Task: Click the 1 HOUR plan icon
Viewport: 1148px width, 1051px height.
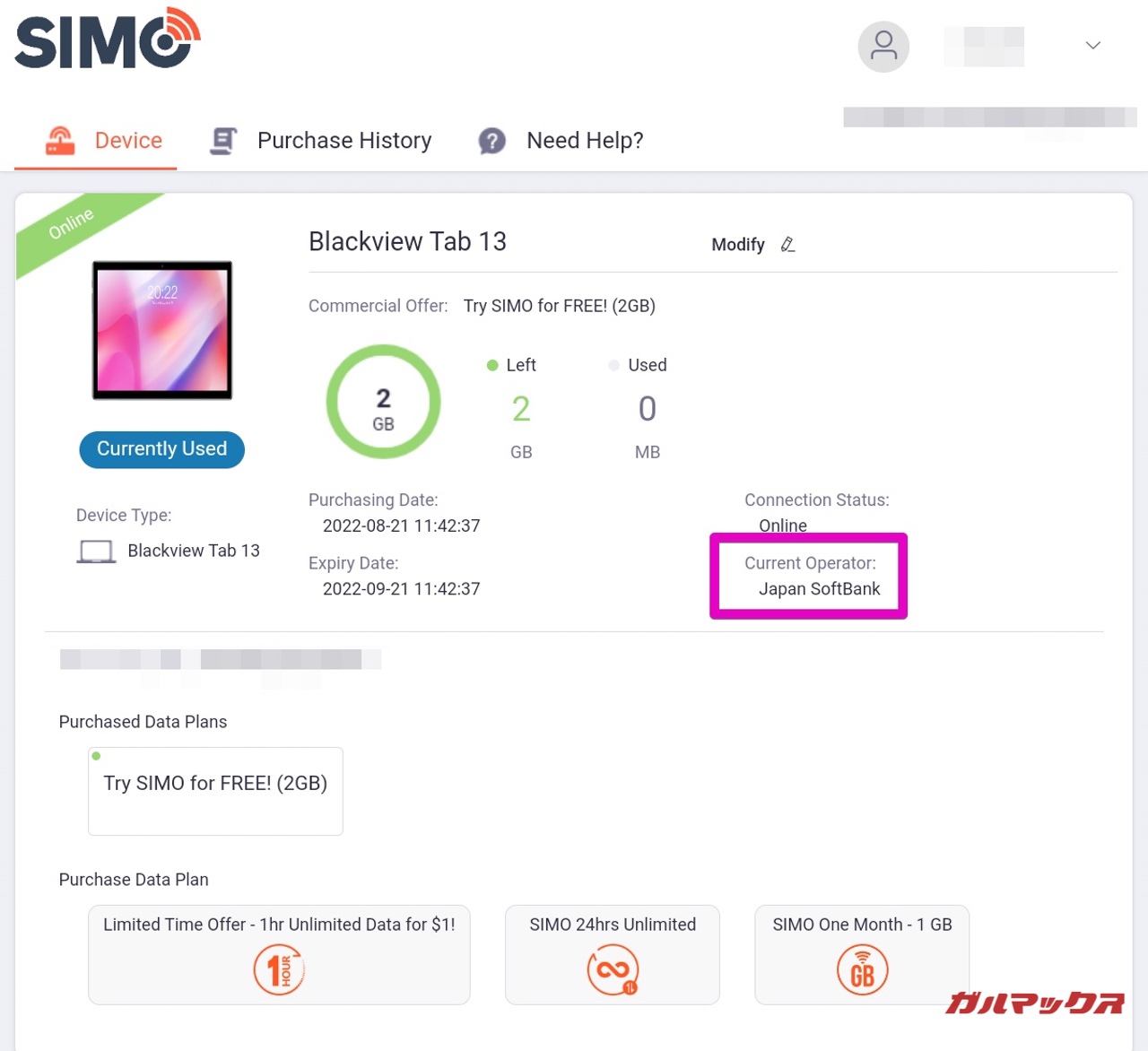Action: coord(279,970)
